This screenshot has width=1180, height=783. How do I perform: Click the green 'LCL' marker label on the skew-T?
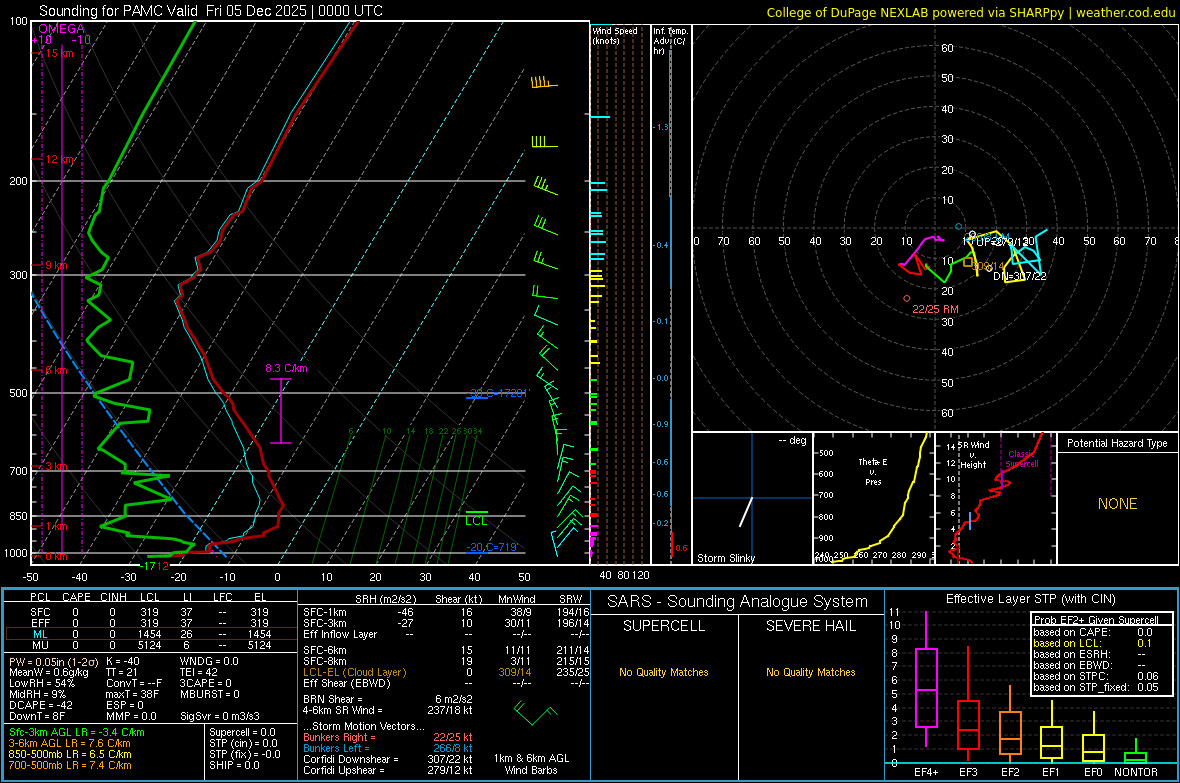pyautogui.click(x=476, y=521)
